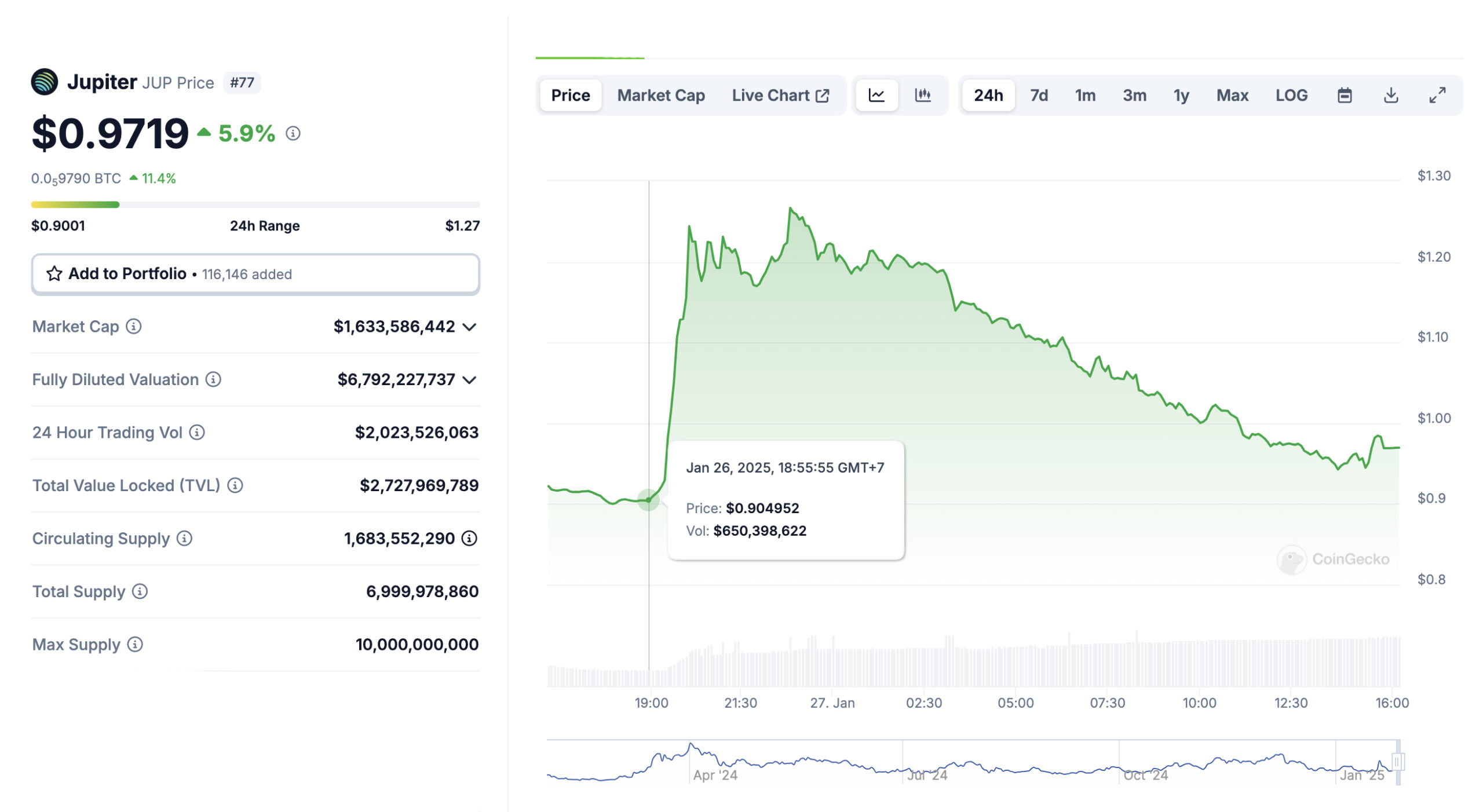Select the Price tab

tap(571, 95)
